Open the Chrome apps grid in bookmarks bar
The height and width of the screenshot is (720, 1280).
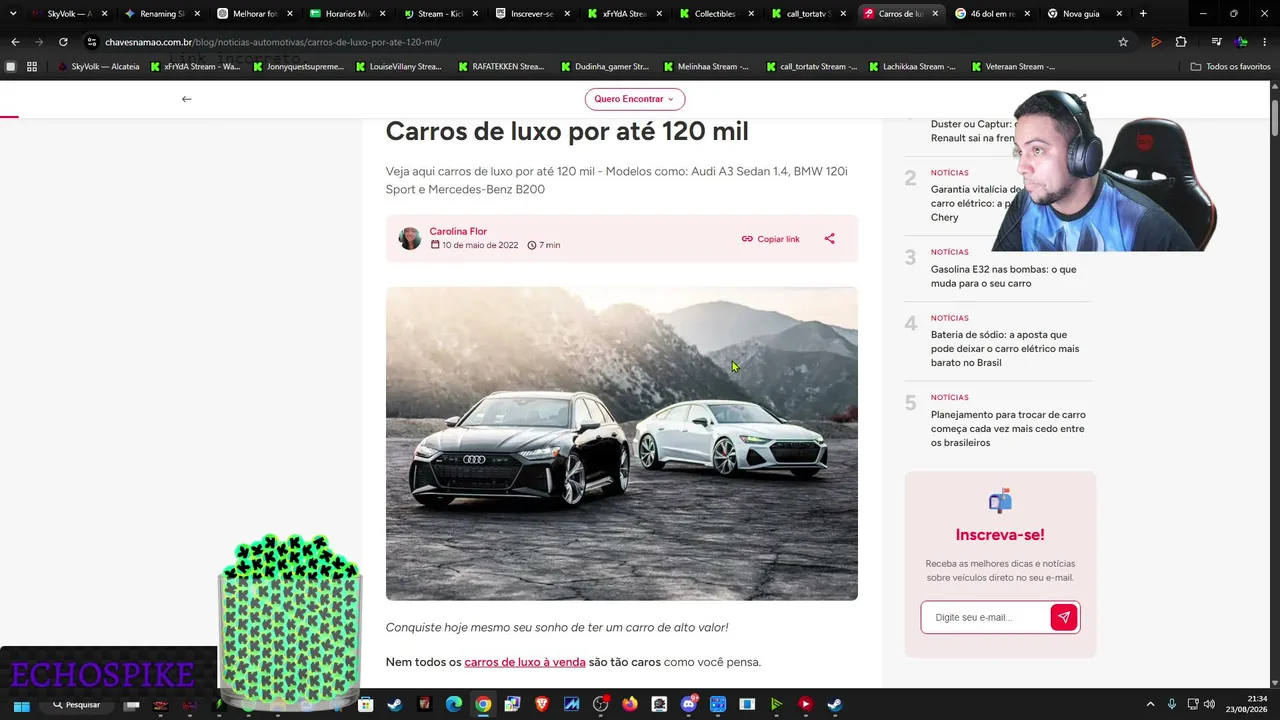coord(32,67)
